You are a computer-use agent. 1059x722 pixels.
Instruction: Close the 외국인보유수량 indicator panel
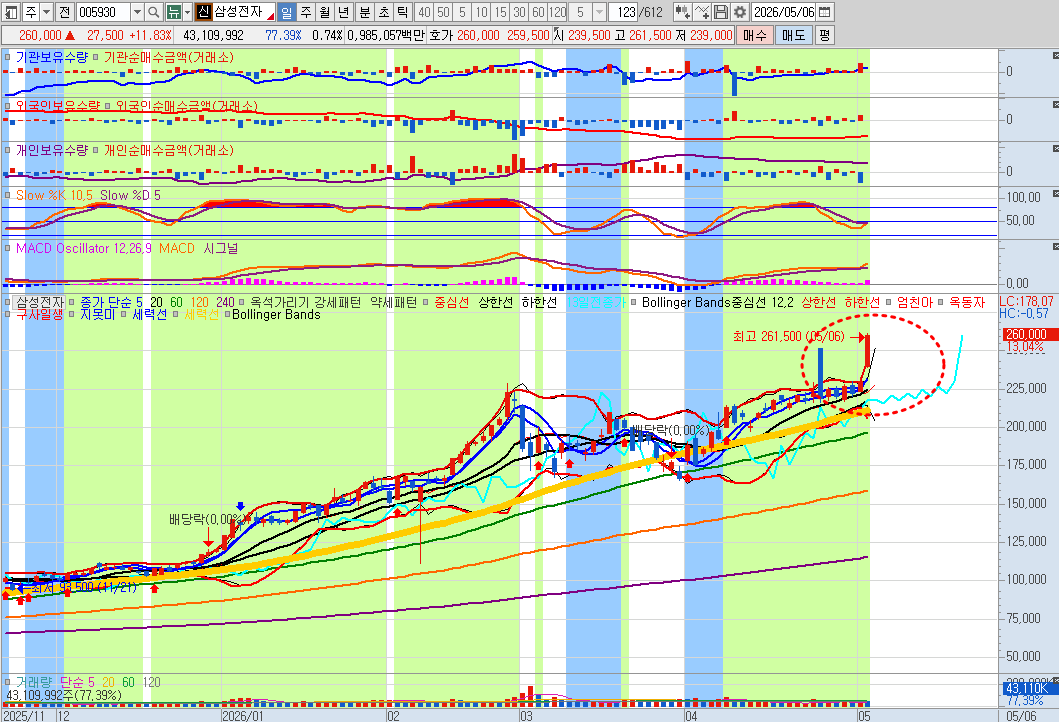point(1055,104)
